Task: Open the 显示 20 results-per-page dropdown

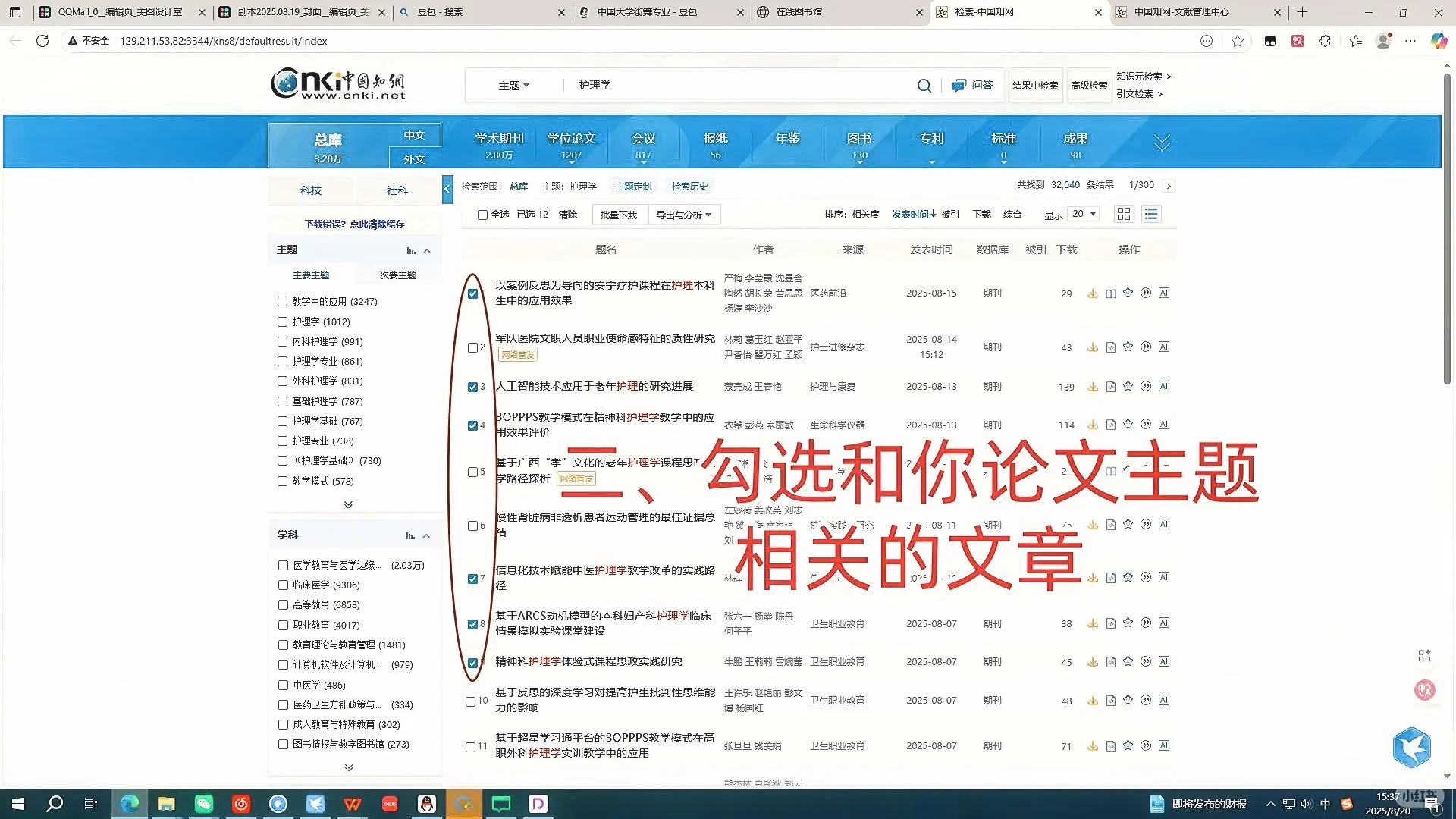Action: click(1082, 214)
